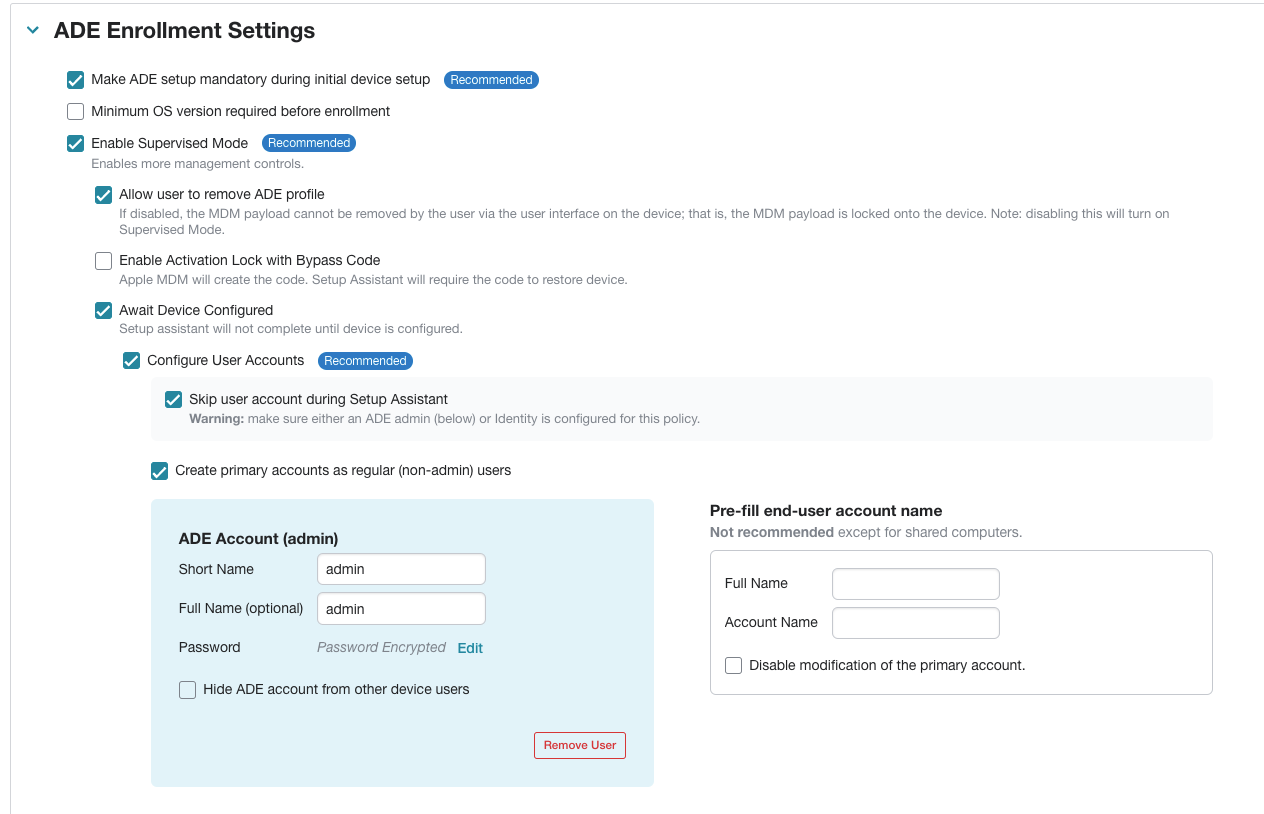
Task: Click the Recommended badge beside Configure User Accounts
Action: coord(365,360)
